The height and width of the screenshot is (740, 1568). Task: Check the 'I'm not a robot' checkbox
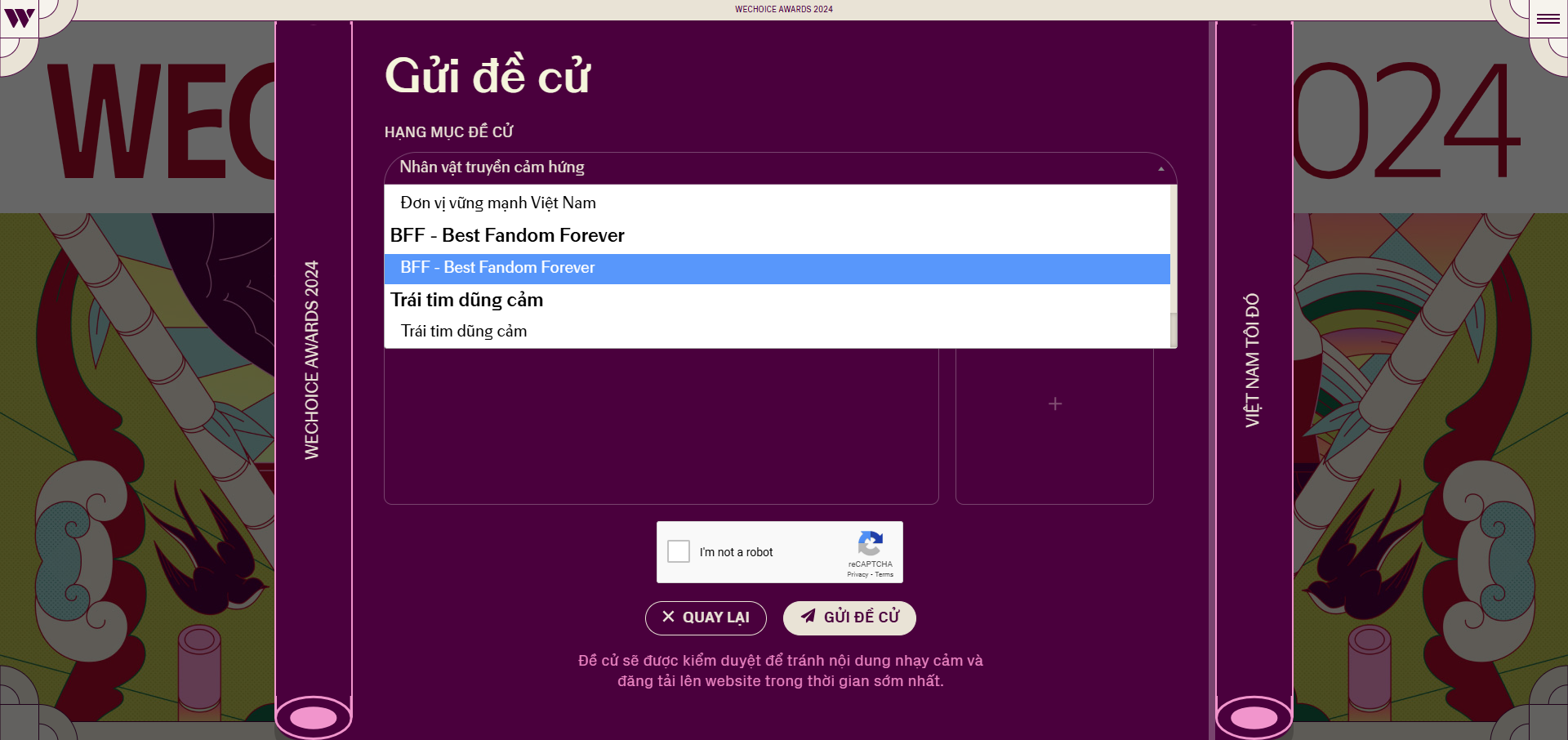tap(679, 551)
